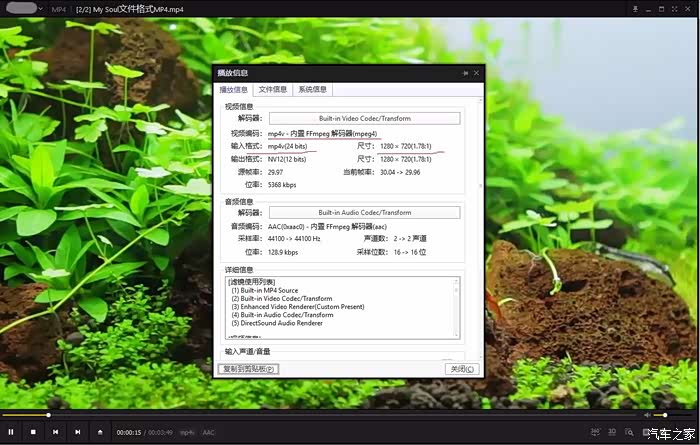Screen dimensions: 700x445
Task: Click the Built-in Audio Codec/Transform button
Action: [365, 212]
